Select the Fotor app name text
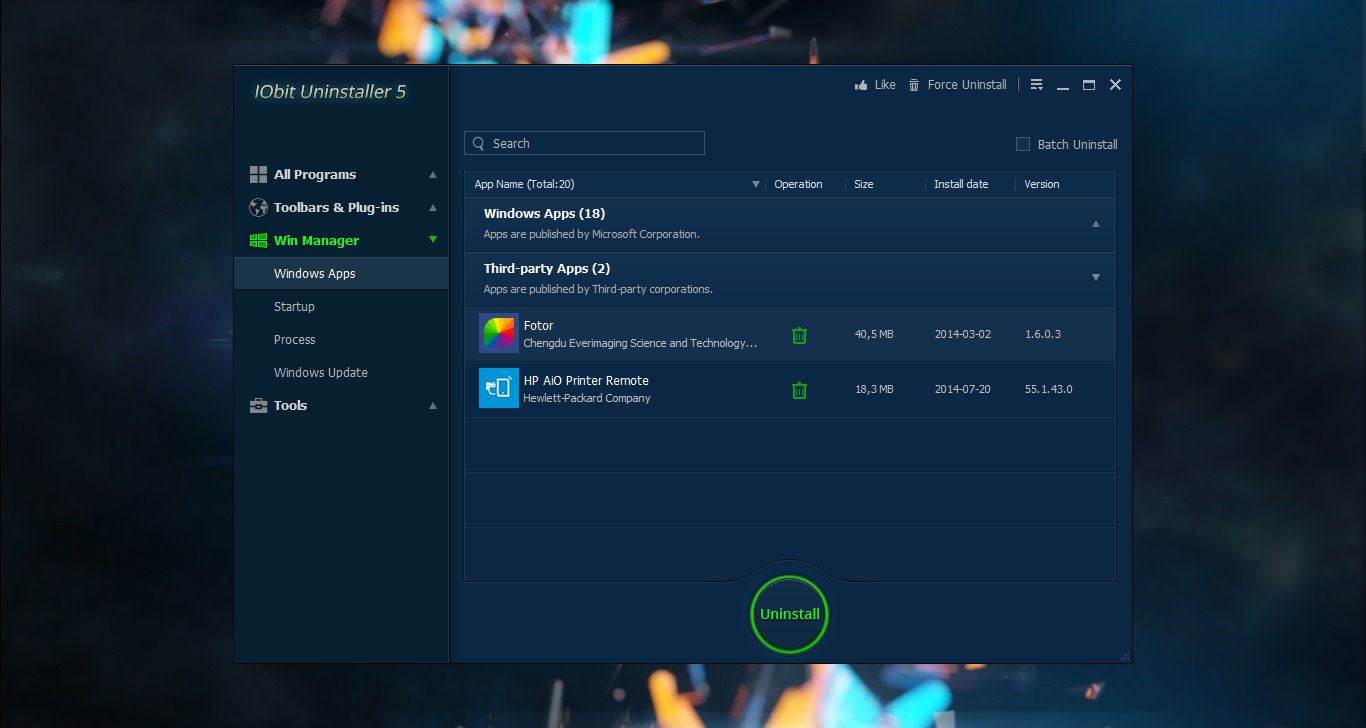The height and width of the screenshot is (728, 1366). point(538,325)
